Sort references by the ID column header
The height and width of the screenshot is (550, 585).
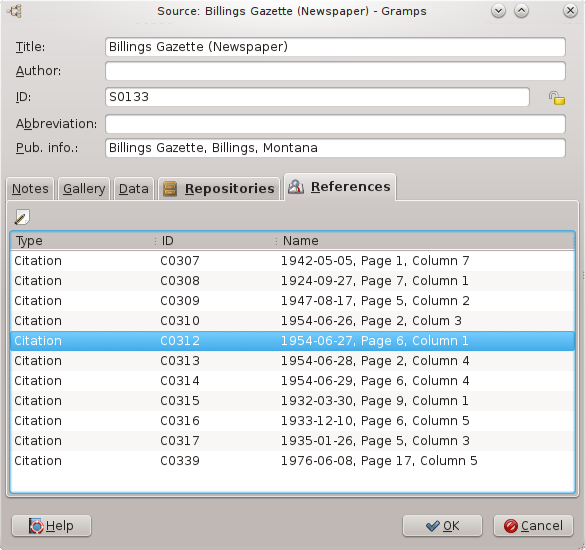216,241
